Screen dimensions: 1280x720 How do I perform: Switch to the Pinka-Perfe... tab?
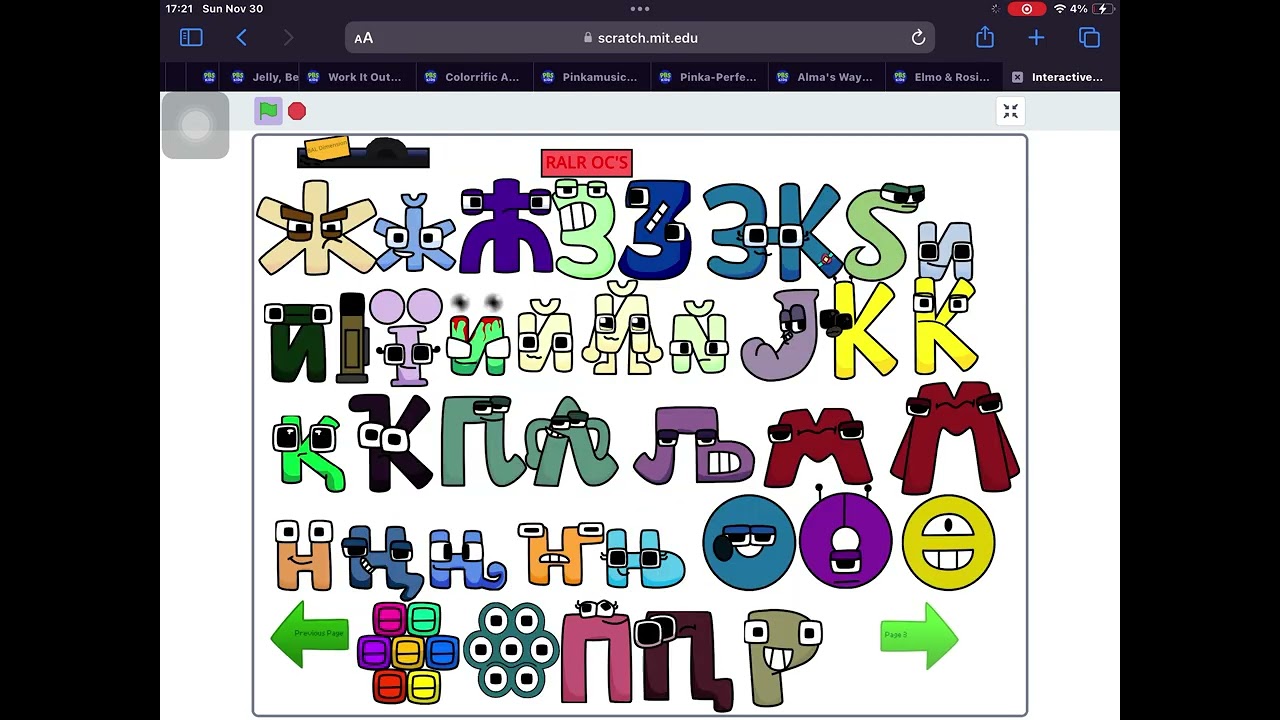point(708,77)
